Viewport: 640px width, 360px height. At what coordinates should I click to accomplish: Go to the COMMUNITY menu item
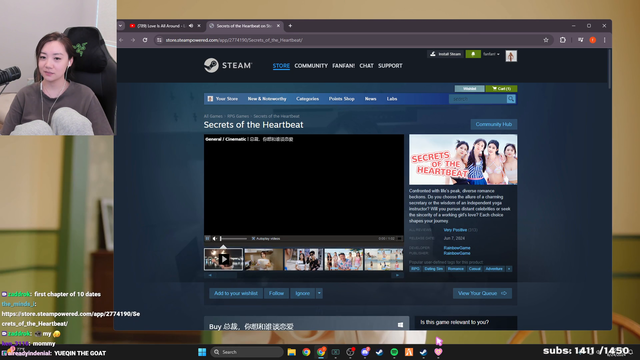311,66
